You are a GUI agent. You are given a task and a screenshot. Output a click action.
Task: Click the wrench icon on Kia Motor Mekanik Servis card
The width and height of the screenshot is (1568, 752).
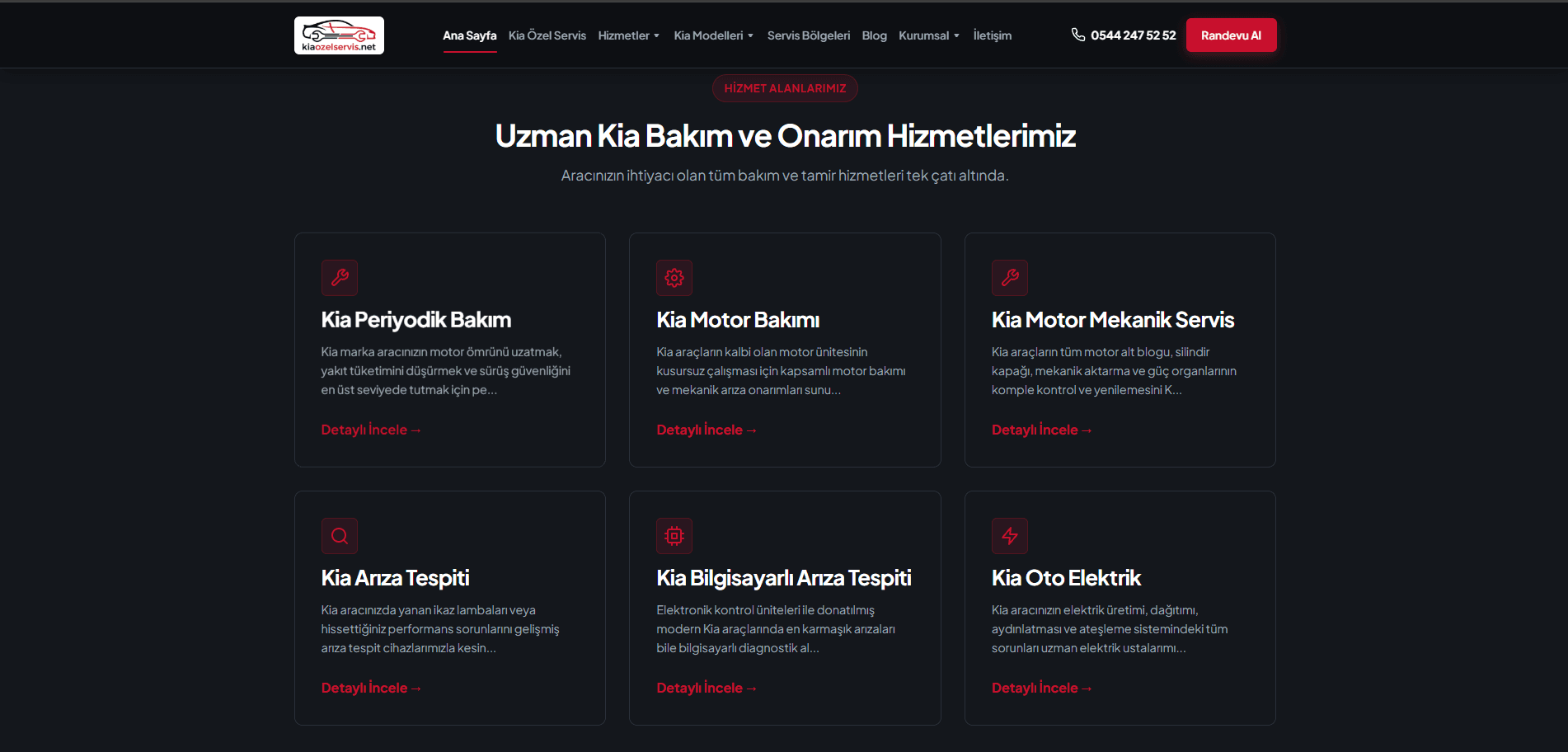[x=1010, y=278]
